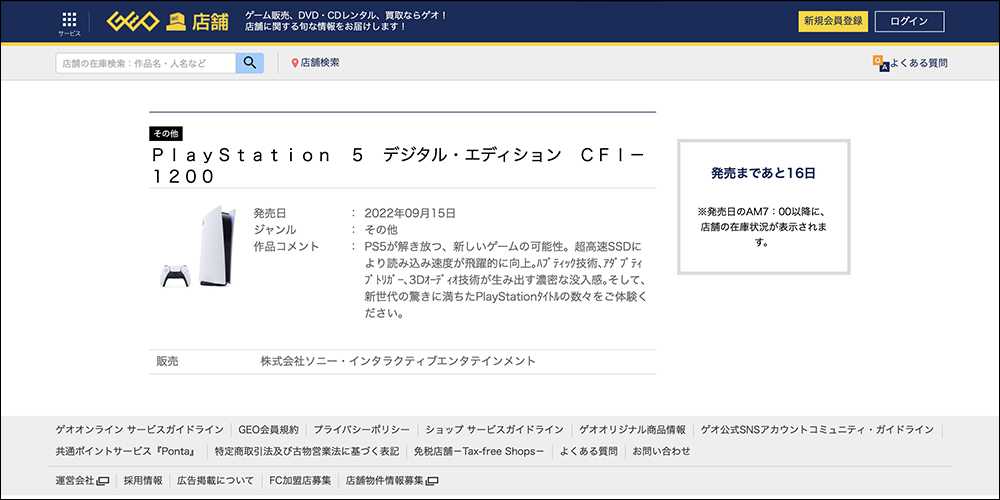Open the services grid menu icon
Viewport: 1000px width, 500px height.
point(69,22)
